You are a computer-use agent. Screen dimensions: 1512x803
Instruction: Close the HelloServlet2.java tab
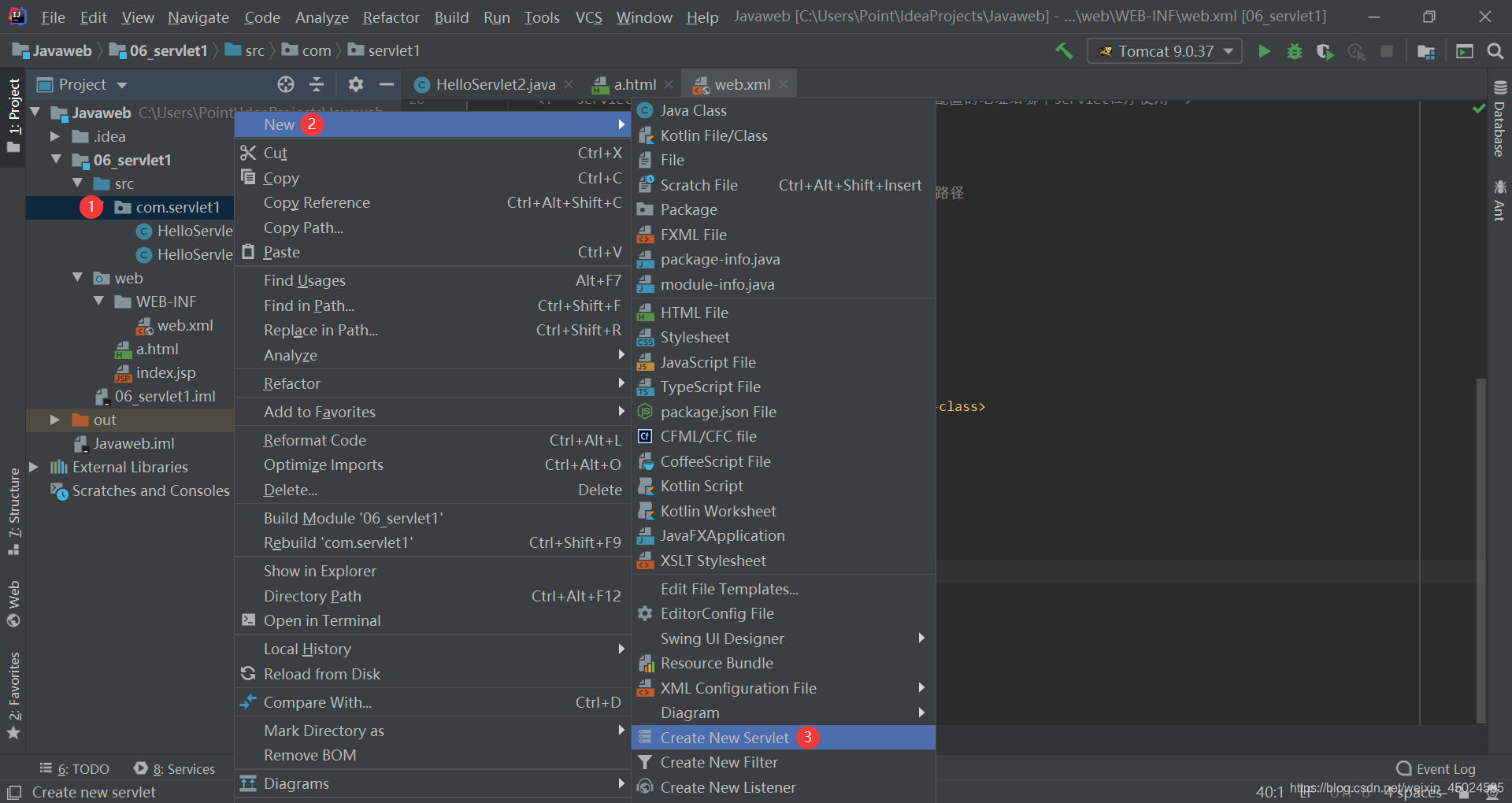coord(569,84)
